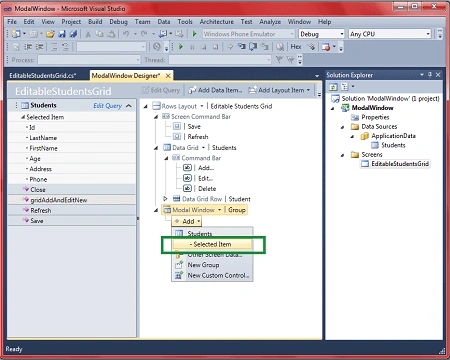The image size is (450, 360).
Task: Open the Rows Layout type dropdown
Action: pos(202,106)
